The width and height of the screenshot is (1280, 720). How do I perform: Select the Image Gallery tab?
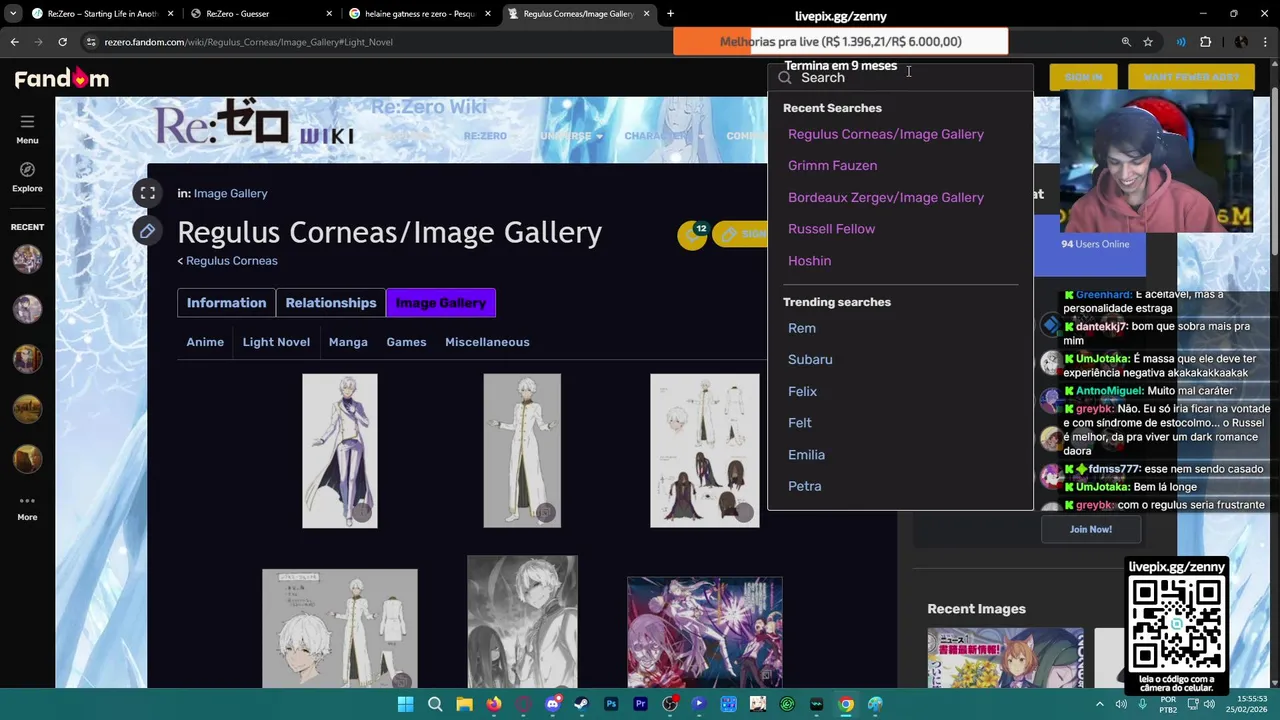point(441,303)
